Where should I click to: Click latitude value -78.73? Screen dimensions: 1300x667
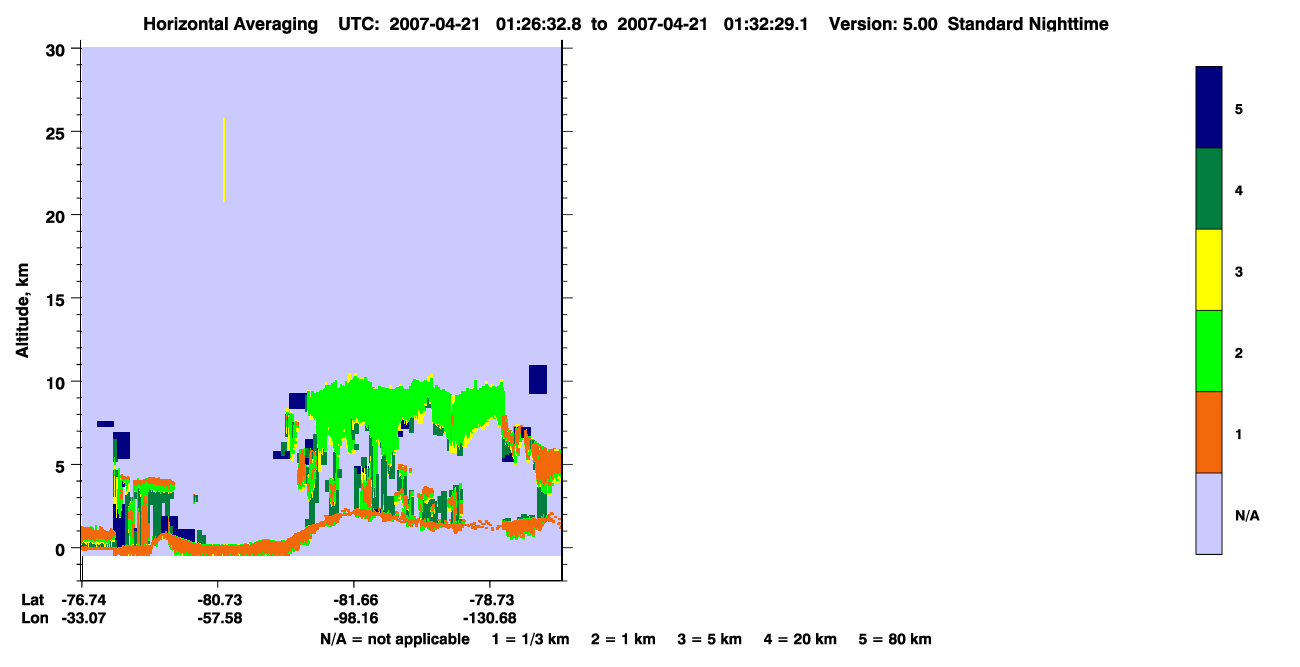491,600
